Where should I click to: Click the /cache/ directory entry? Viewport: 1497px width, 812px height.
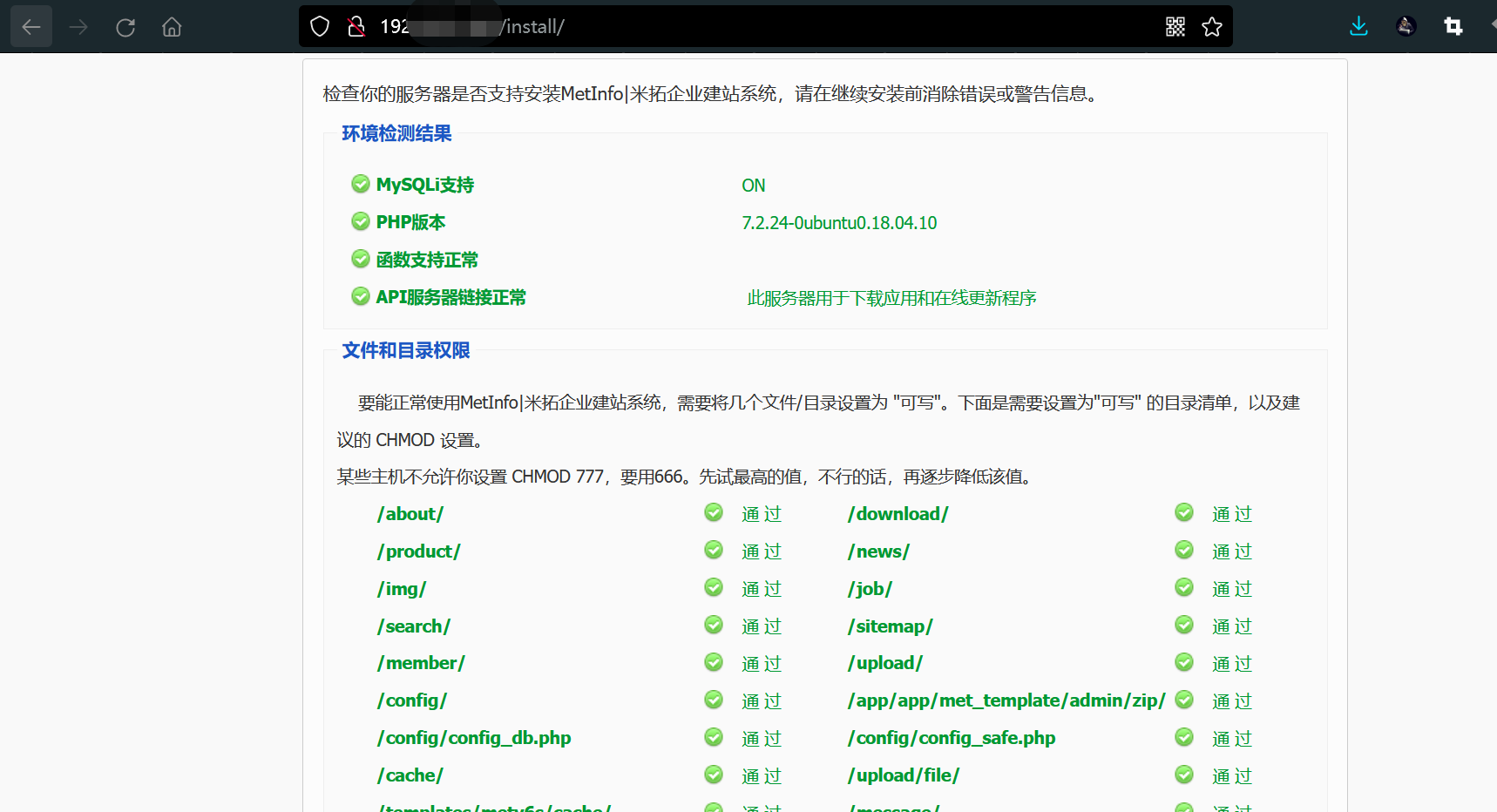coord(410,775)
